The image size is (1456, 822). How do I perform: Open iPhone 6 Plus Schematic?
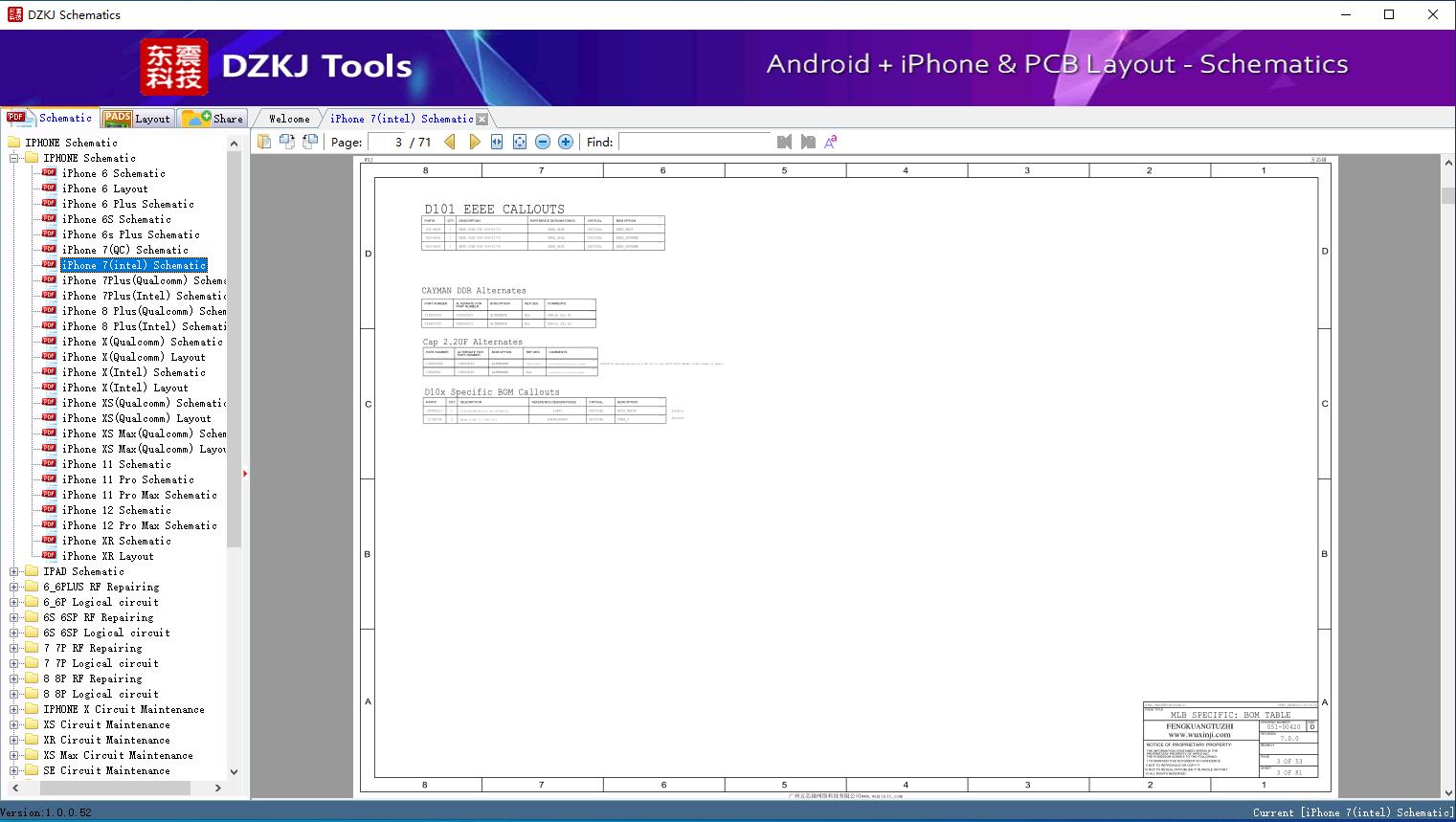pos(128,204)
